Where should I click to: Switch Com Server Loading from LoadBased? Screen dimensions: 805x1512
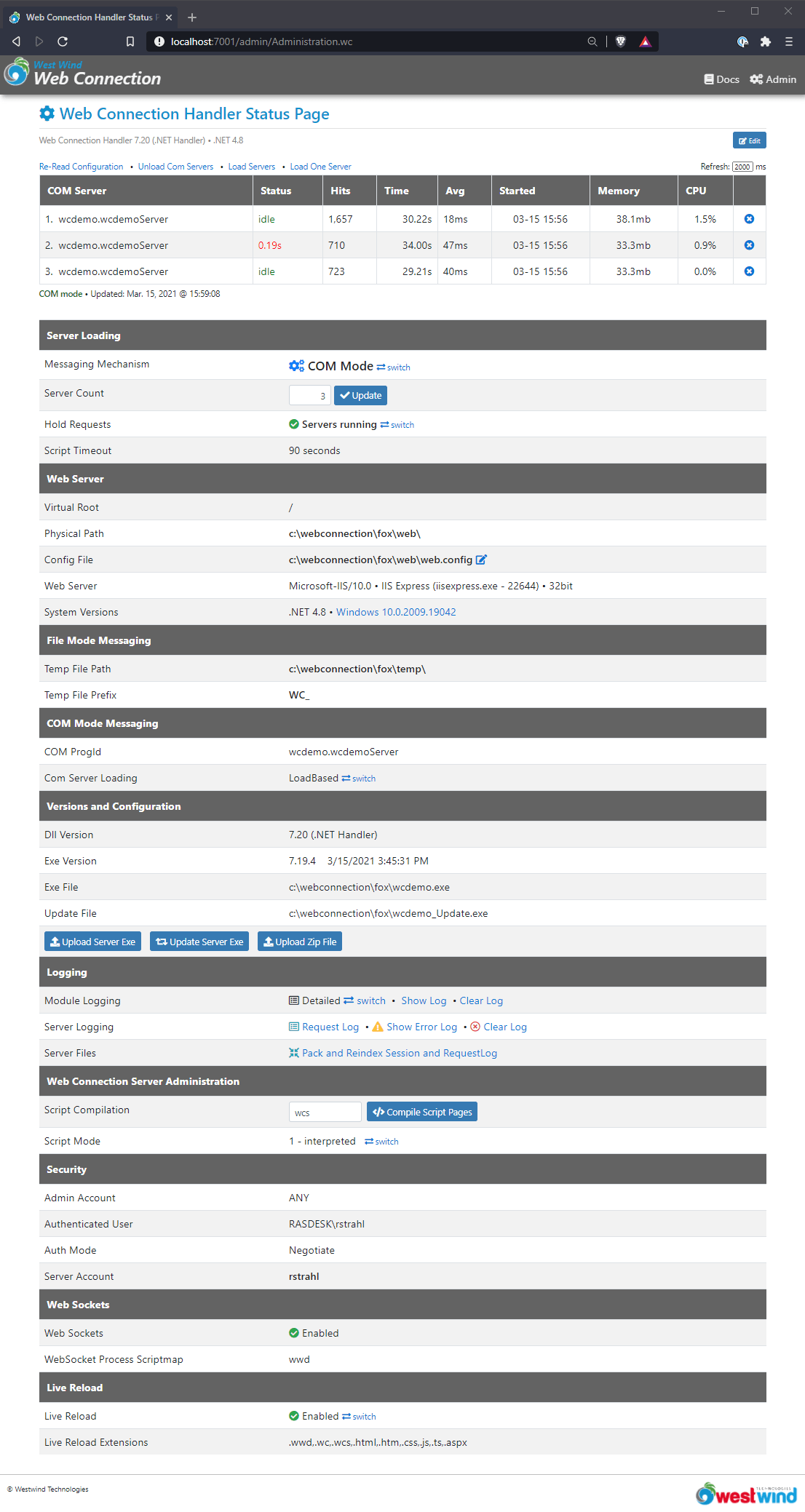pos(359,779)
